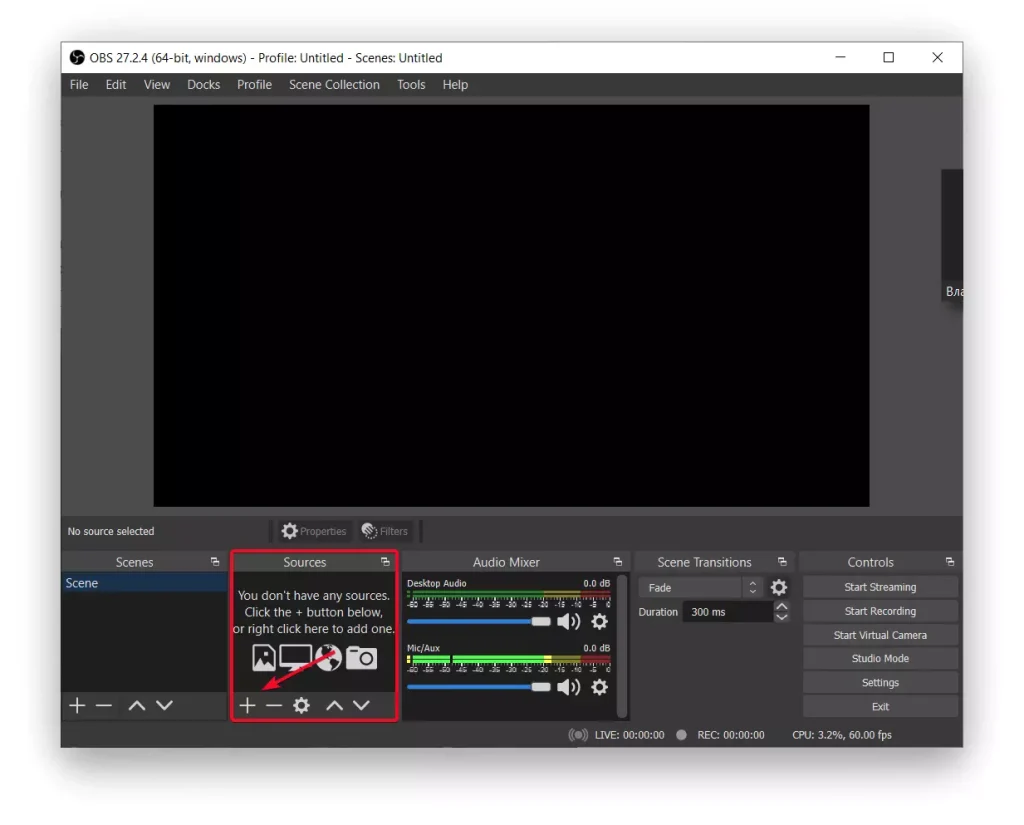Click the Exit button
Screen dimensions: 1024x825
coord(880,707)
